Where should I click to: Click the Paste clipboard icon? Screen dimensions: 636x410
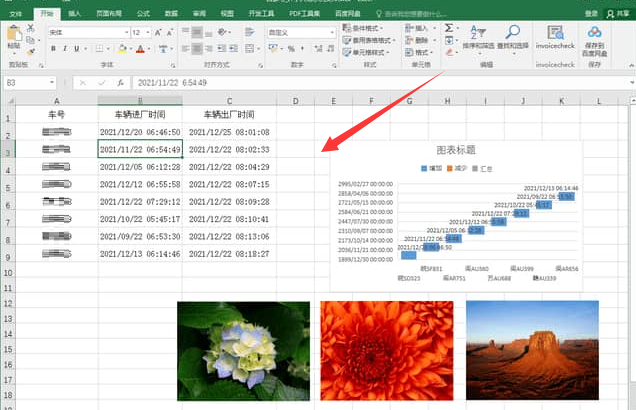[13, 36]
